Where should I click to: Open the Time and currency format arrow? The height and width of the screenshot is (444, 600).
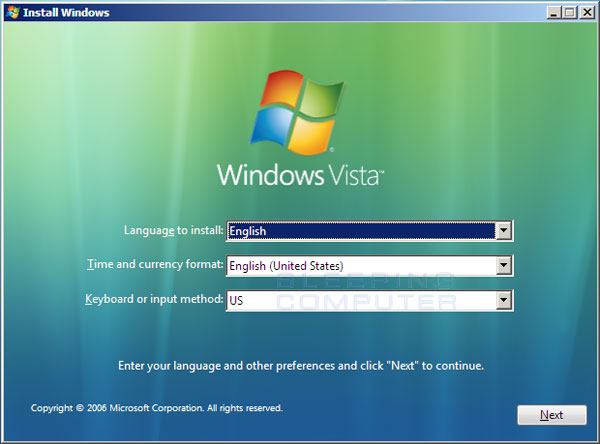(504, 265)
